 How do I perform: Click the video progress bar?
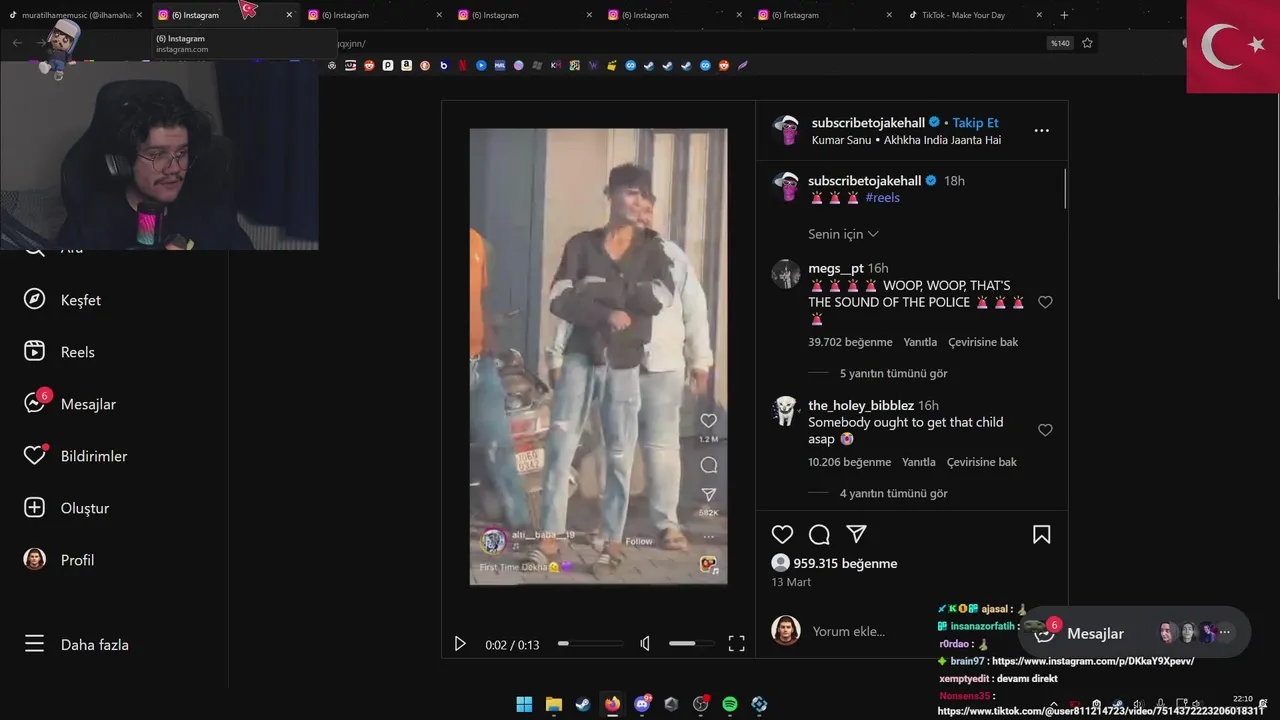click(590, 644)
